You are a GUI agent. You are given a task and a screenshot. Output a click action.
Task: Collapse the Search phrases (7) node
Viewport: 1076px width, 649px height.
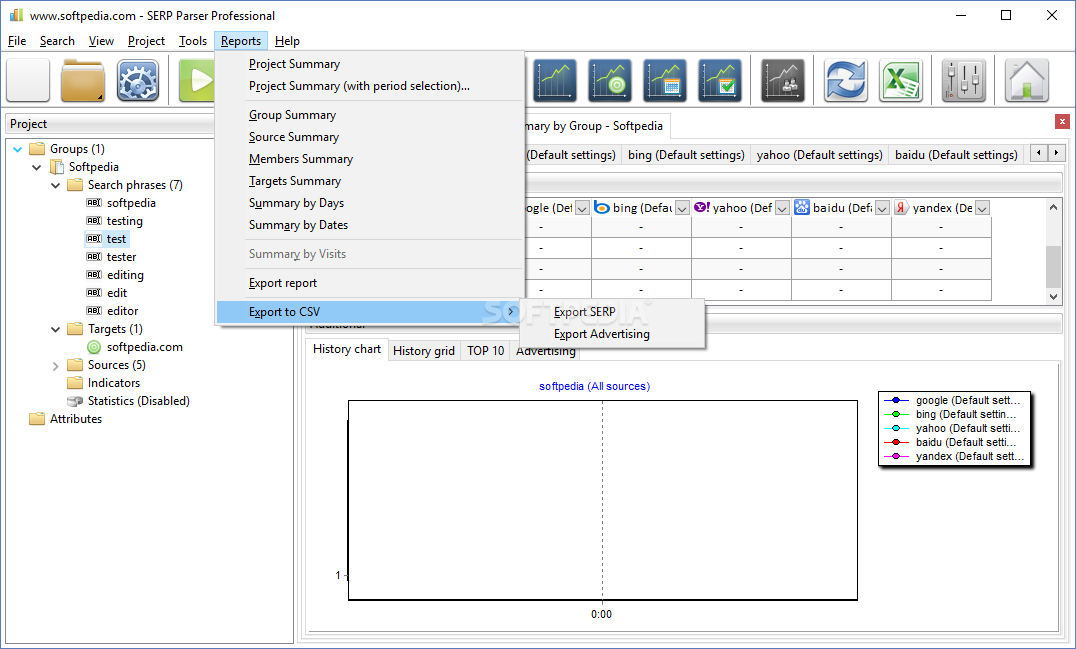point(56,185)
